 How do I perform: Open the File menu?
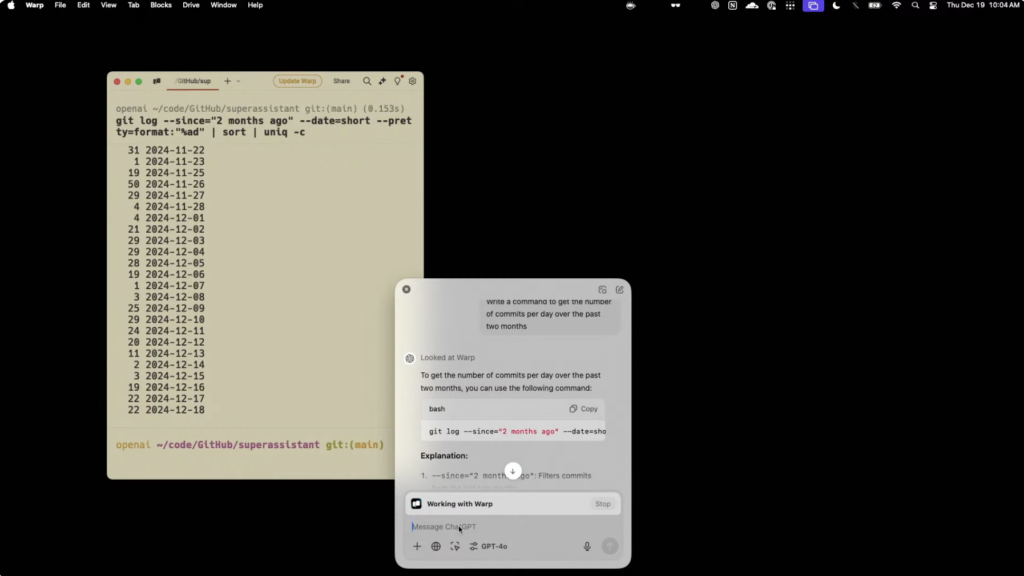pyautogui.click(x=60, y=5)
